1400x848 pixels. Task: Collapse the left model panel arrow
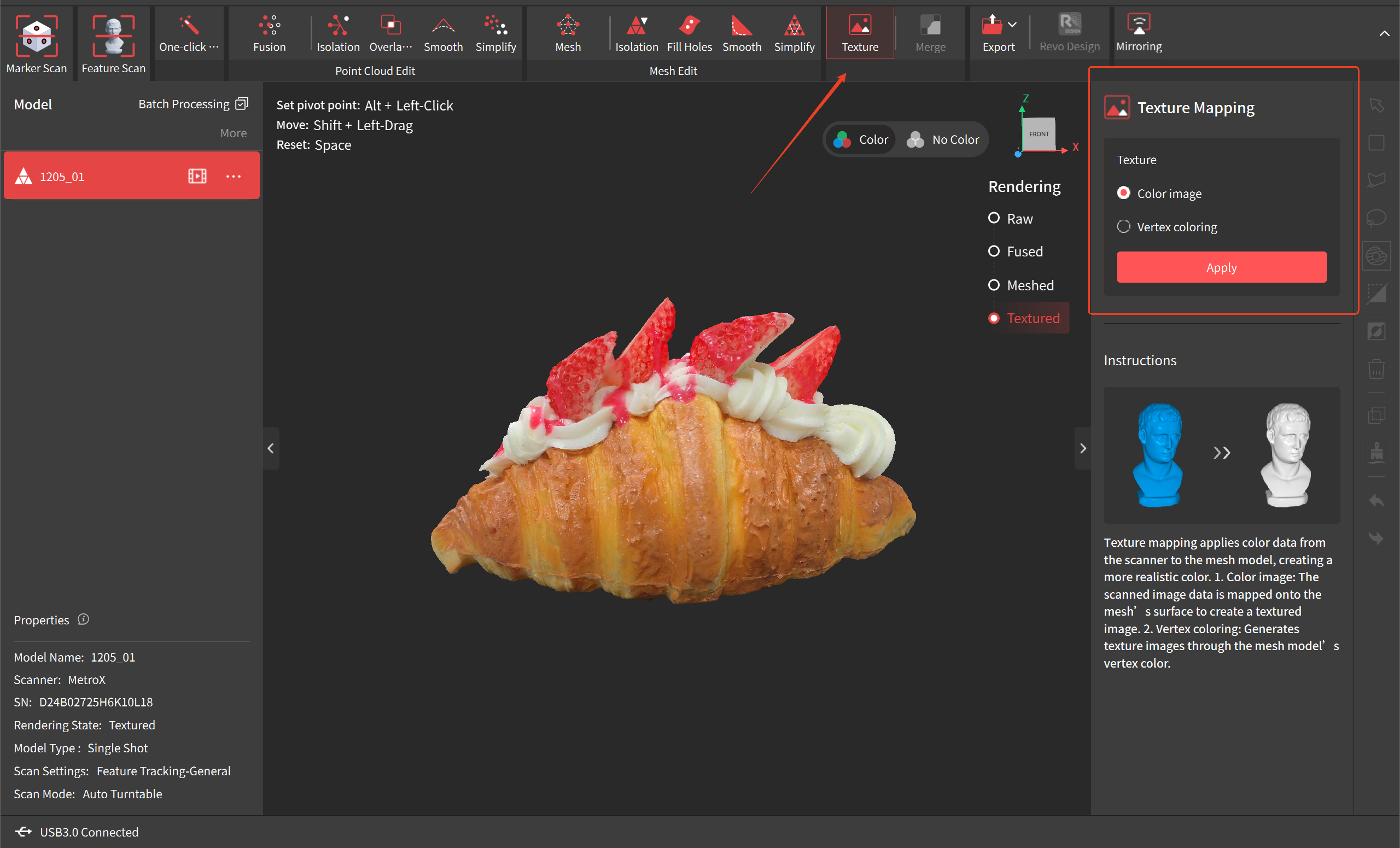(x=271, y=448)
